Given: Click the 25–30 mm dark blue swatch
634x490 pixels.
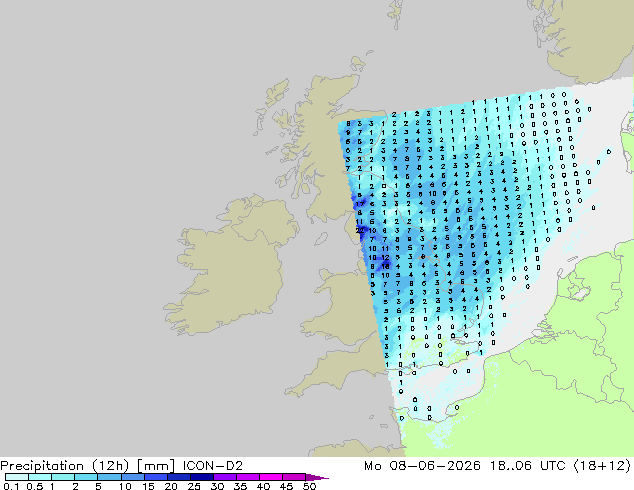Looking at the screenshot, I should 201,477.
